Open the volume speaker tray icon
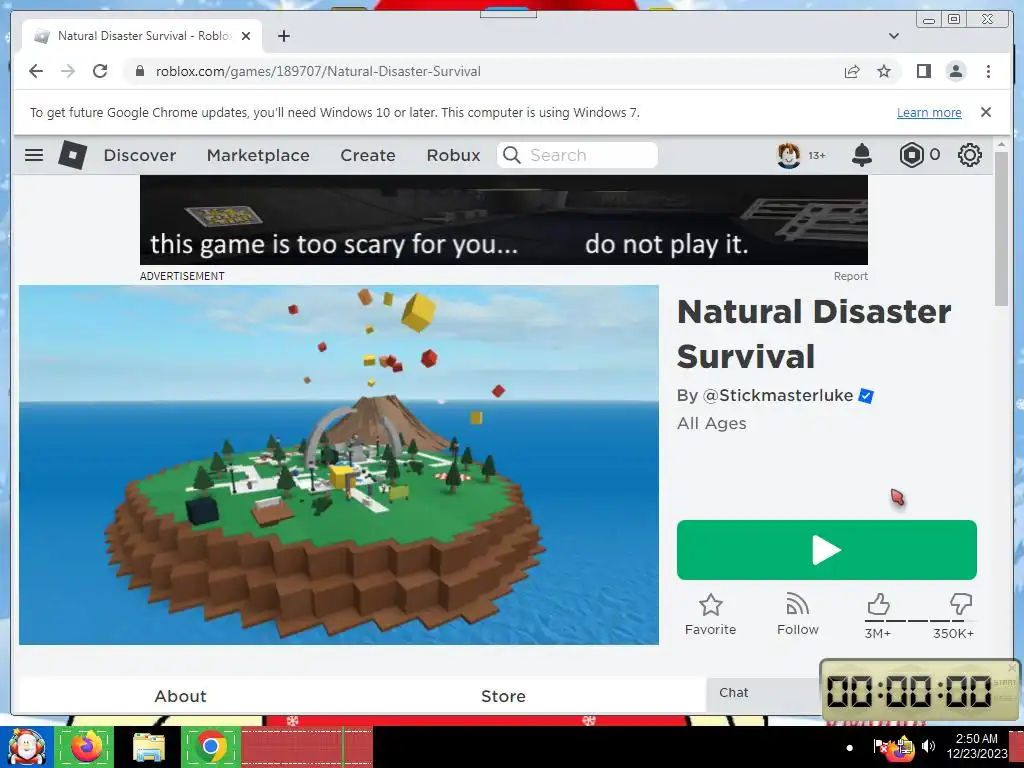Viewport: 1024px width, 768px height. pos(928,746)
